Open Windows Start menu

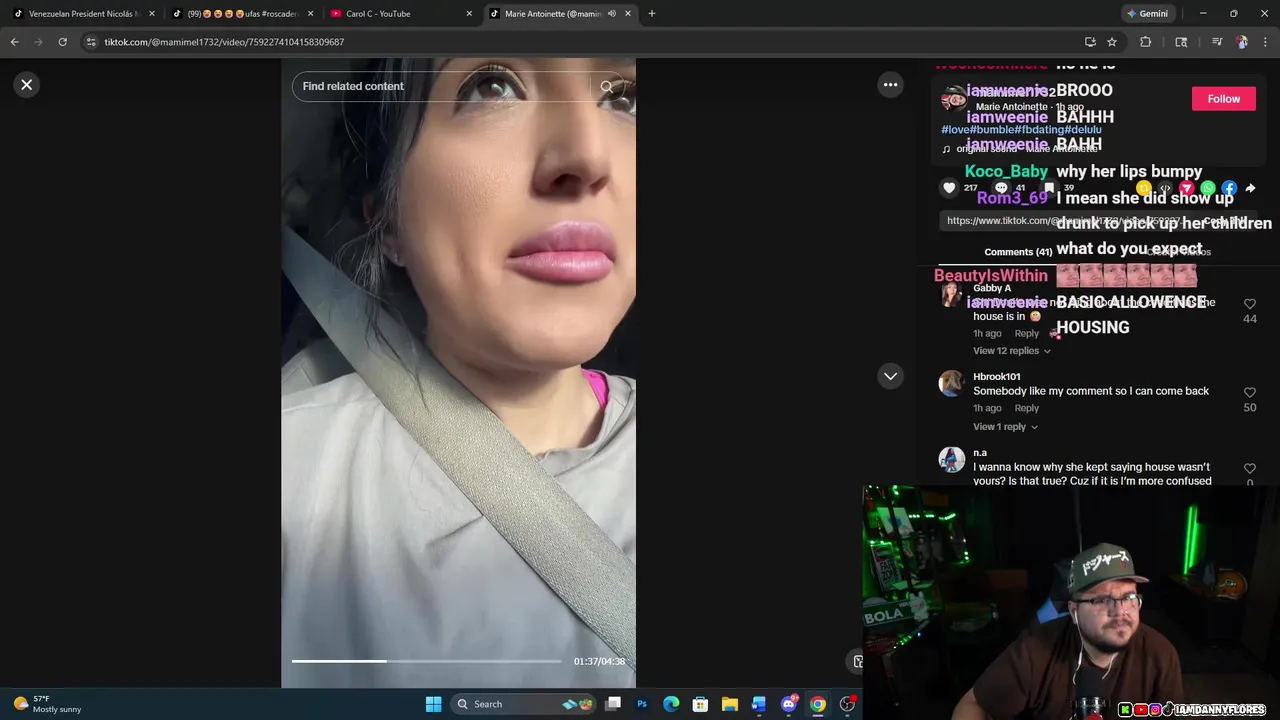433,704
